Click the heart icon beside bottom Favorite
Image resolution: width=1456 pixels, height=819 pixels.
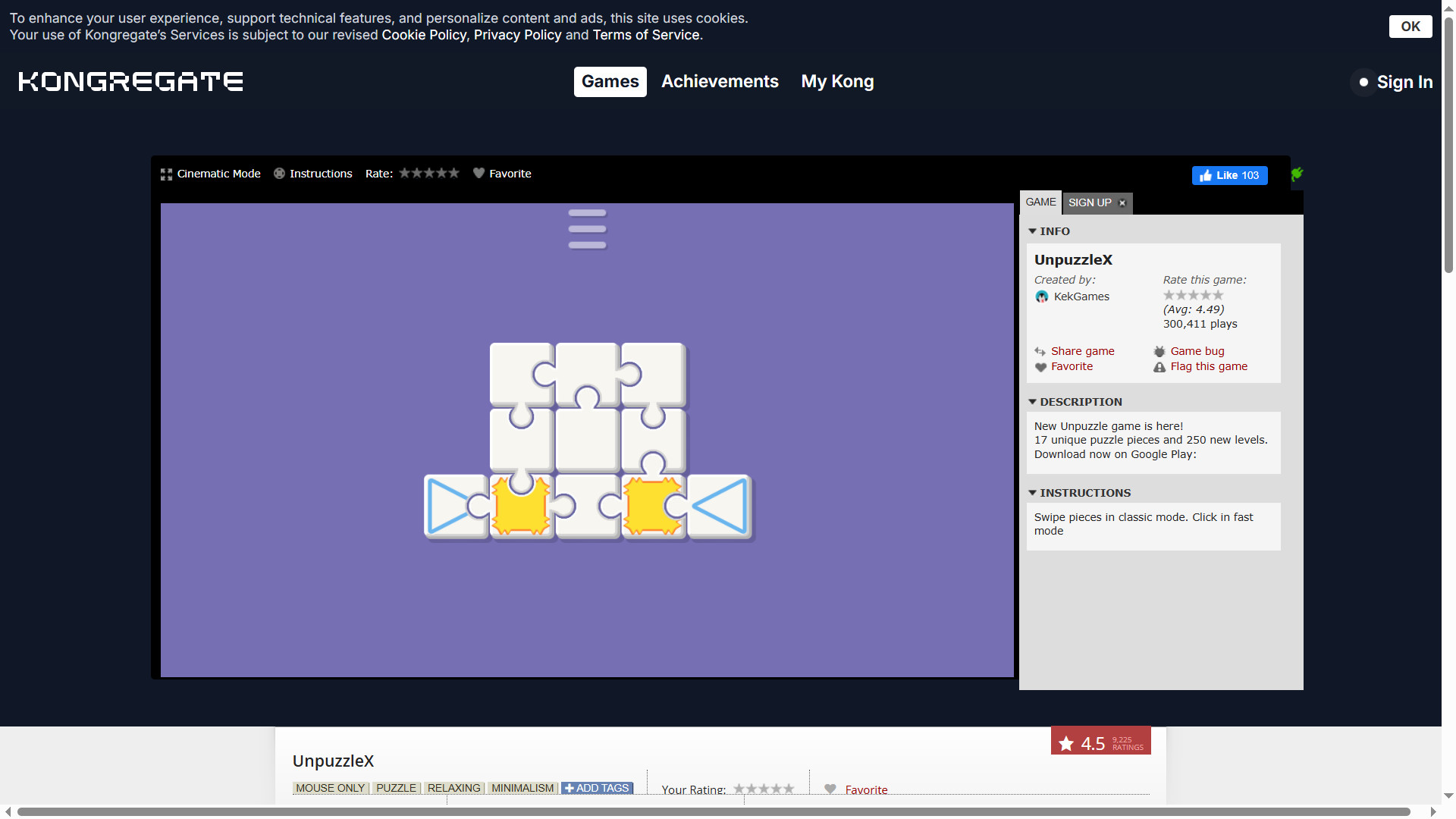pyautogui.click(x=830, y=789)
